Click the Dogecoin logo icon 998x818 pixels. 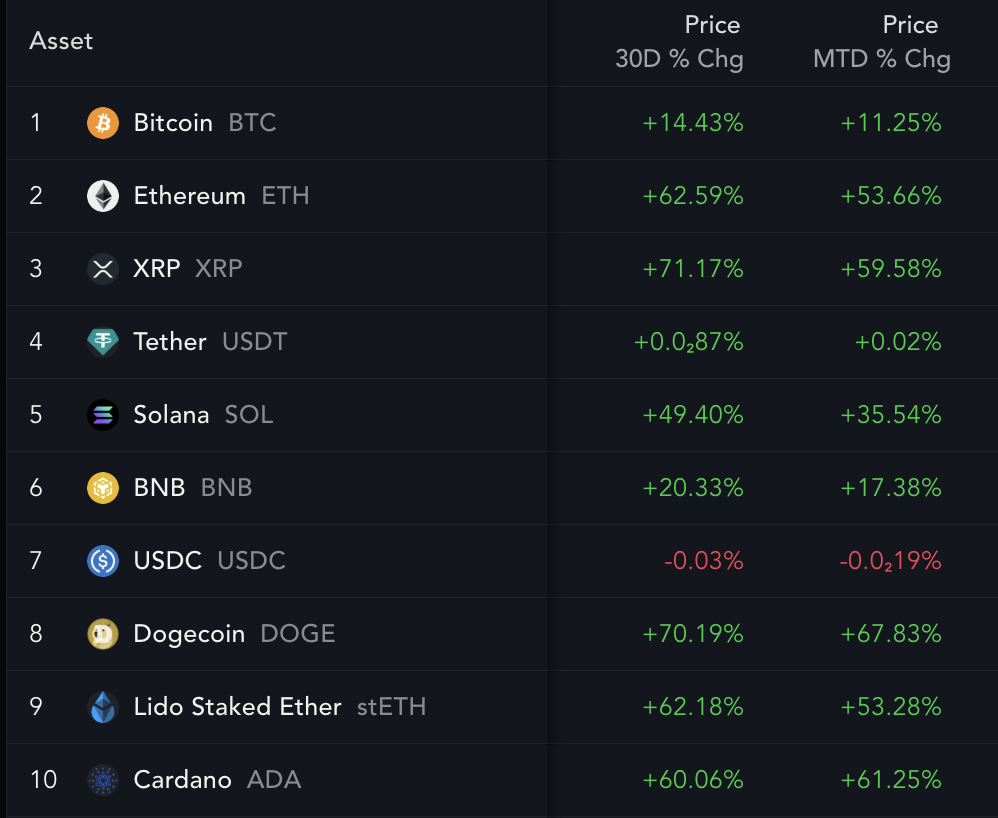click(x=103, y=634)
